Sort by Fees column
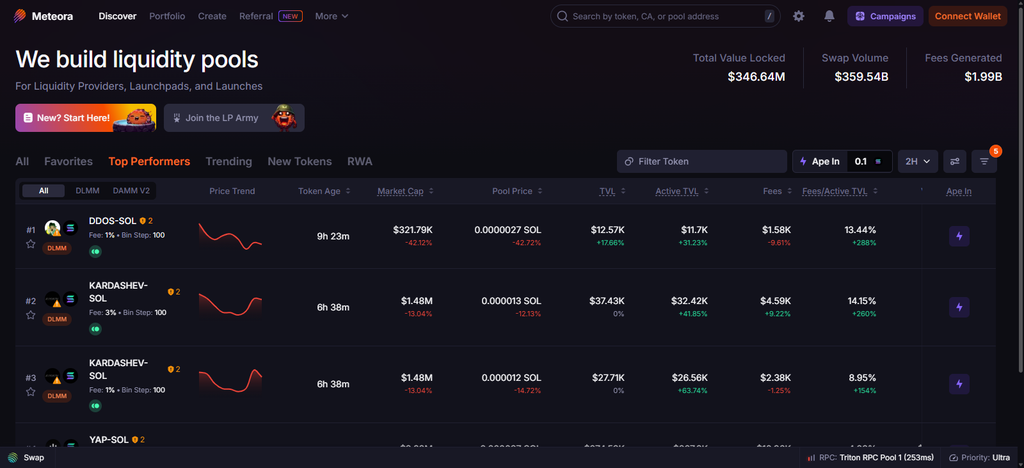This screenshot has width=1024, height=468. tap(778, 191)
